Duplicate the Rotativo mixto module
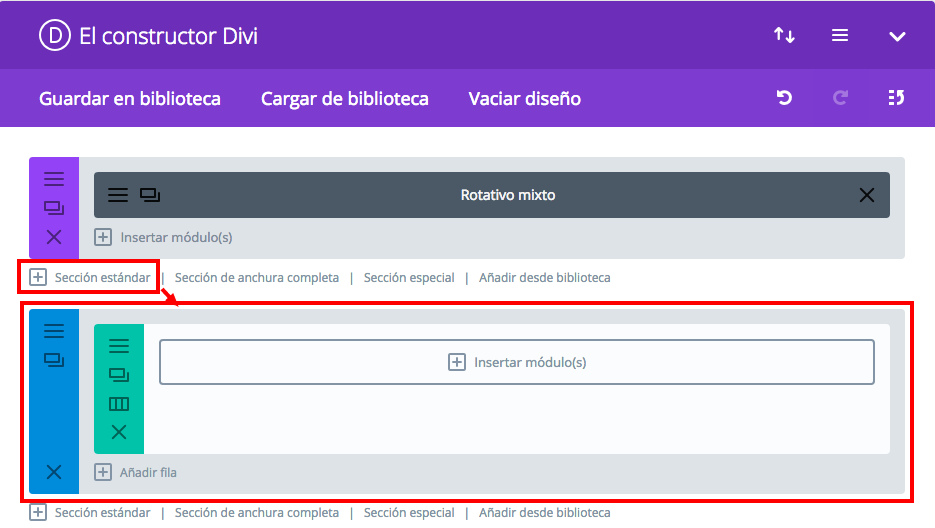This screenshot has width=935, height=528. point(150,195)
